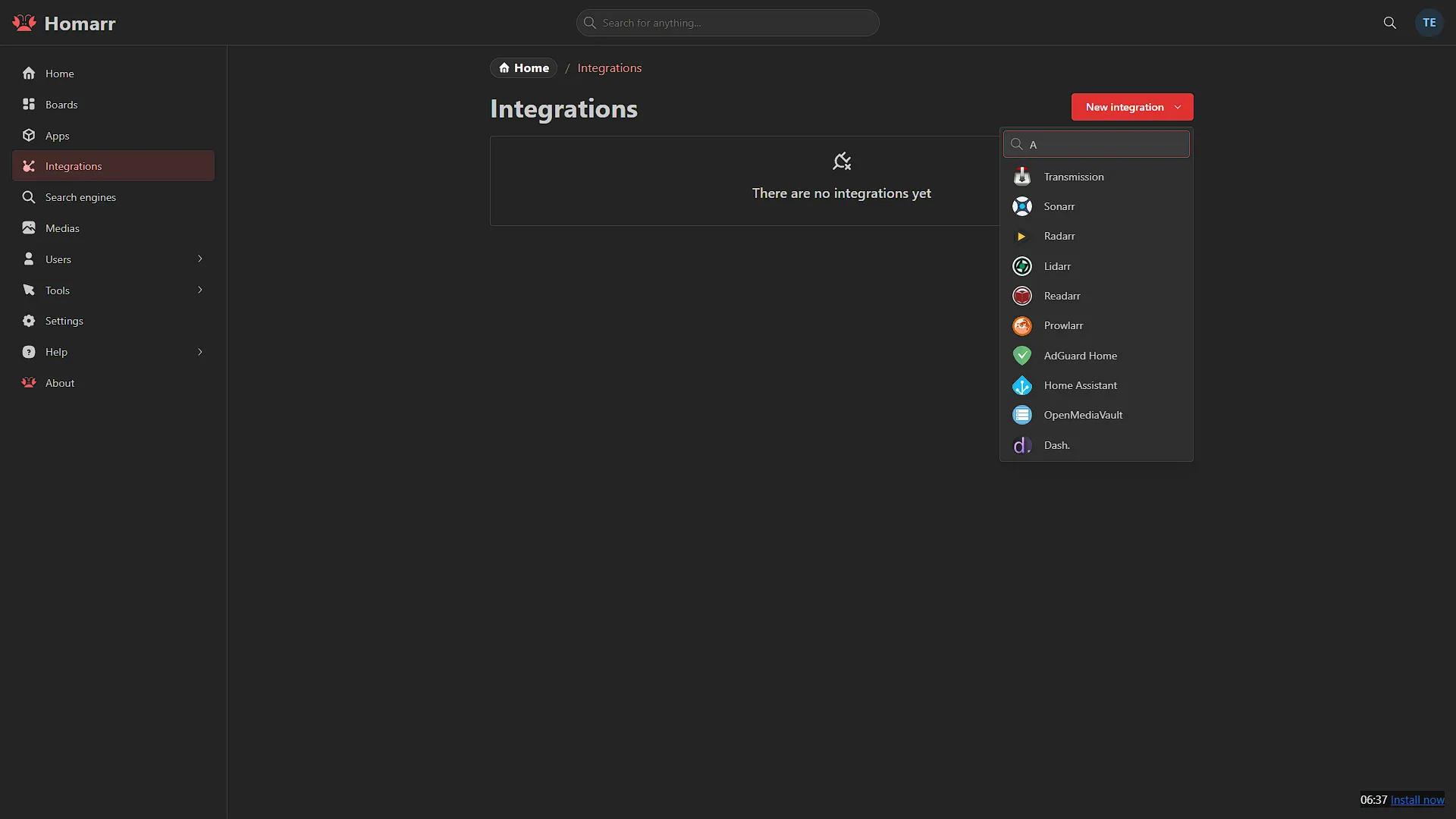Select the Sonarr integration icon
The width and height of the screenshot is (1456, 819).
coord(1022,206)
